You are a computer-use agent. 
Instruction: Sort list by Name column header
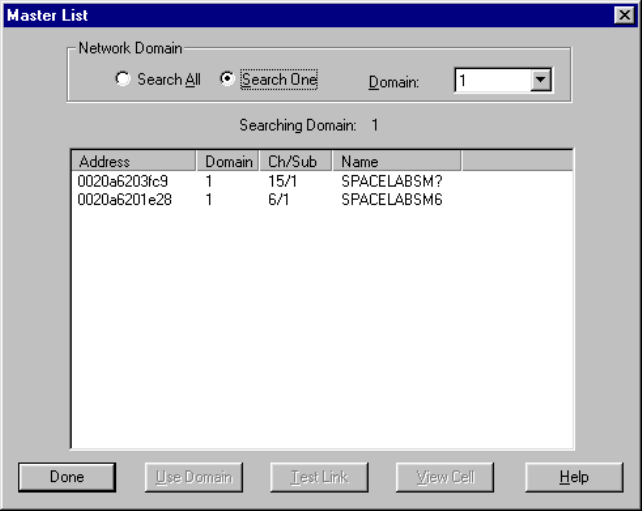click(397, 161)
